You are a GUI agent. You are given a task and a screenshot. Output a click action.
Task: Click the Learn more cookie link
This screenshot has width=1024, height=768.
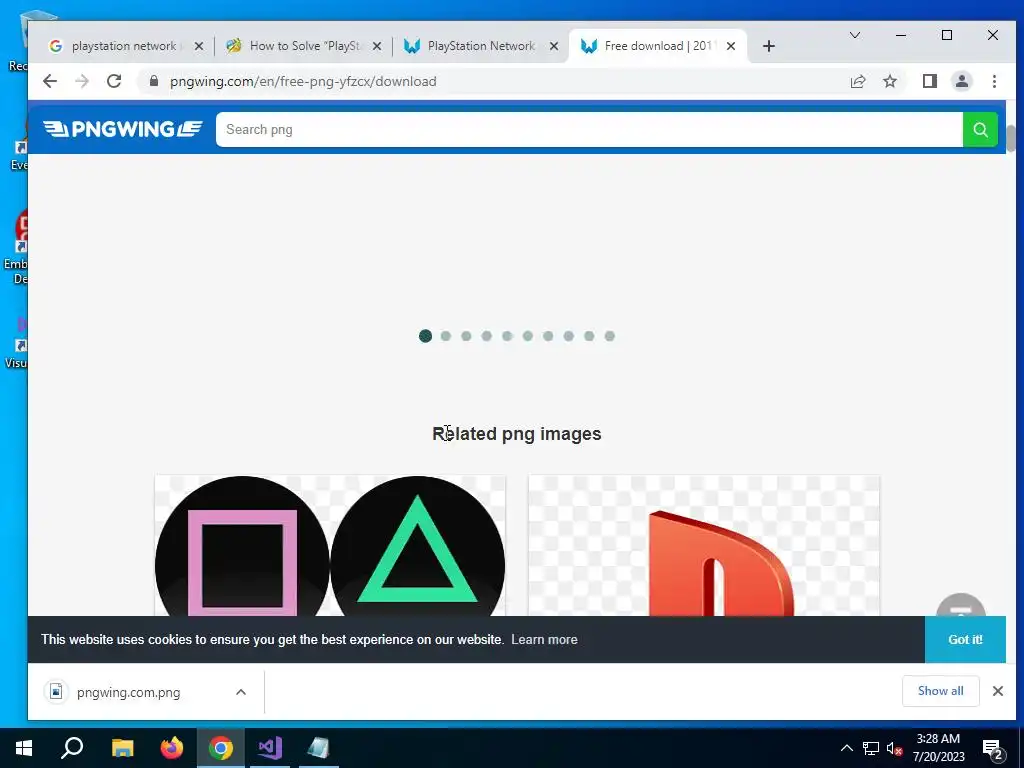(544, 639)
